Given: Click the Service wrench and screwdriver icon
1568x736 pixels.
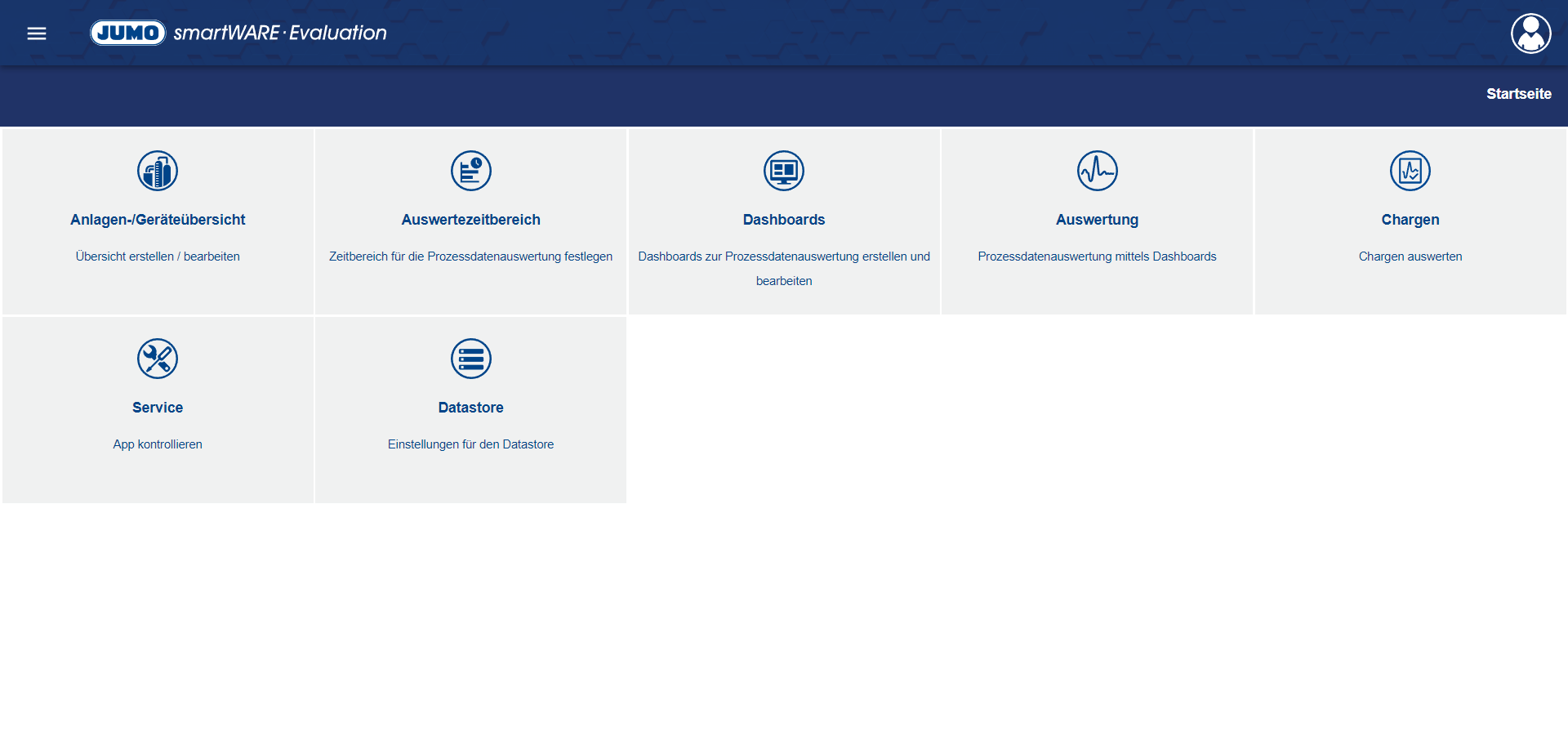Looking at the screenshot, I should point(158,359).
